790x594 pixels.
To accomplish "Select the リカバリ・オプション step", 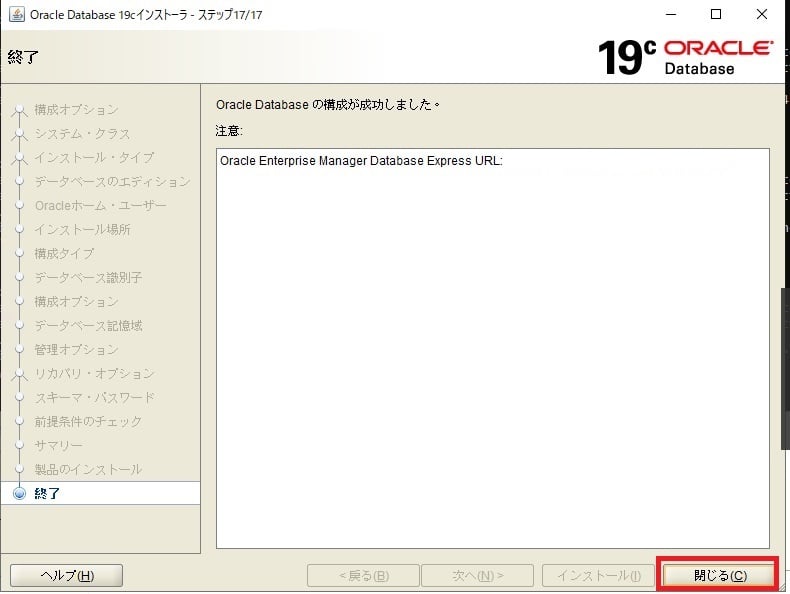I will [94, 373].
